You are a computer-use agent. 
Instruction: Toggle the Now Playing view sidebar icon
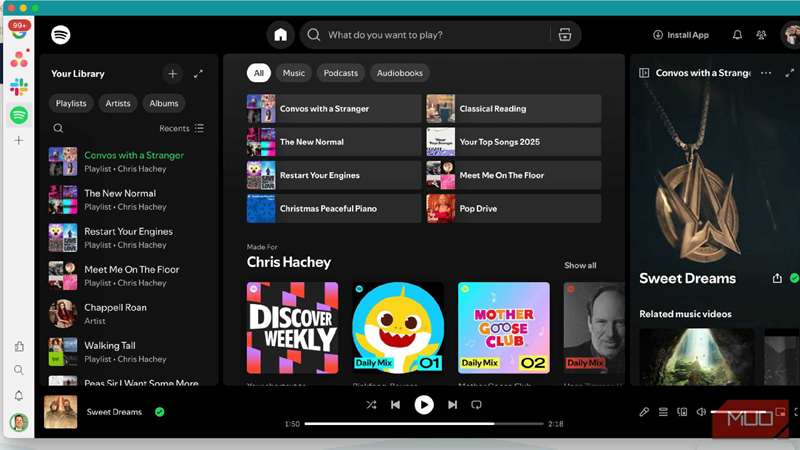(644, 73)
